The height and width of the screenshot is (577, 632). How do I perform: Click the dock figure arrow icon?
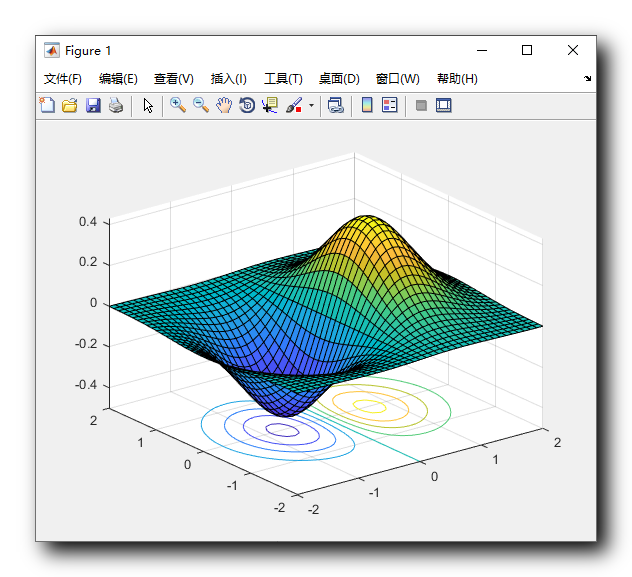click(587, 78)
